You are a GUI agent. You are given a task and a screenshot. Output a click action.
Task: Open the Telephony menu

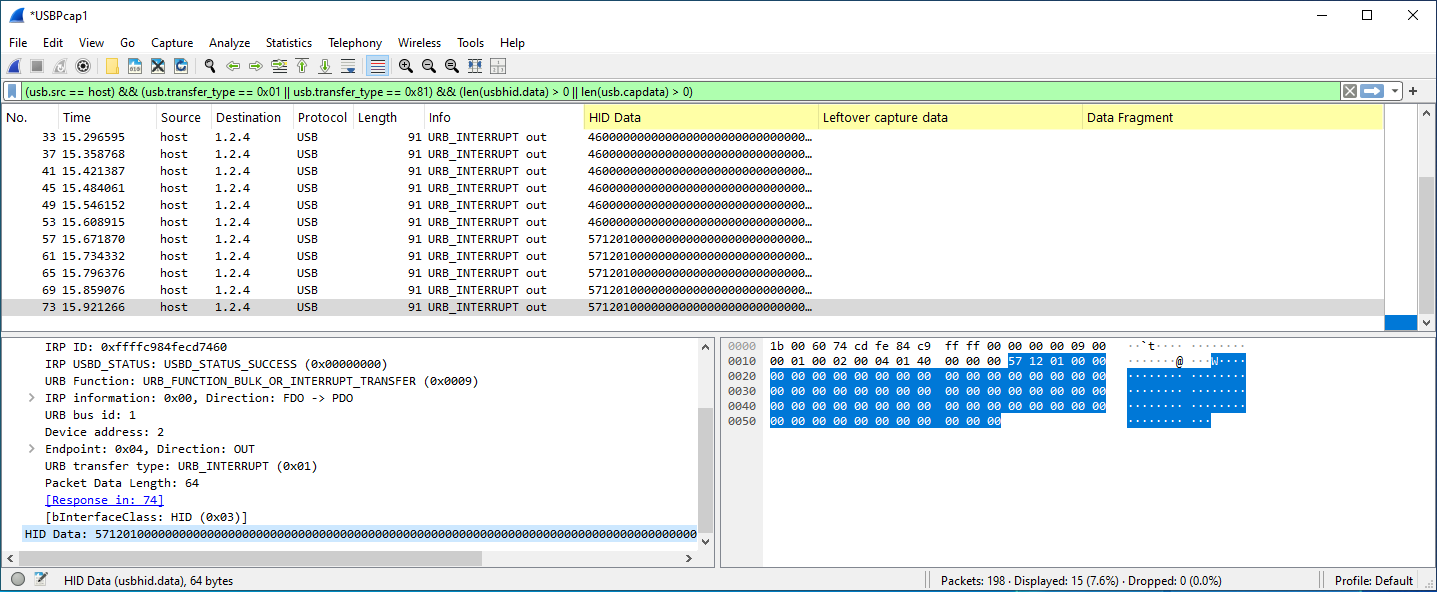[355, 42]
